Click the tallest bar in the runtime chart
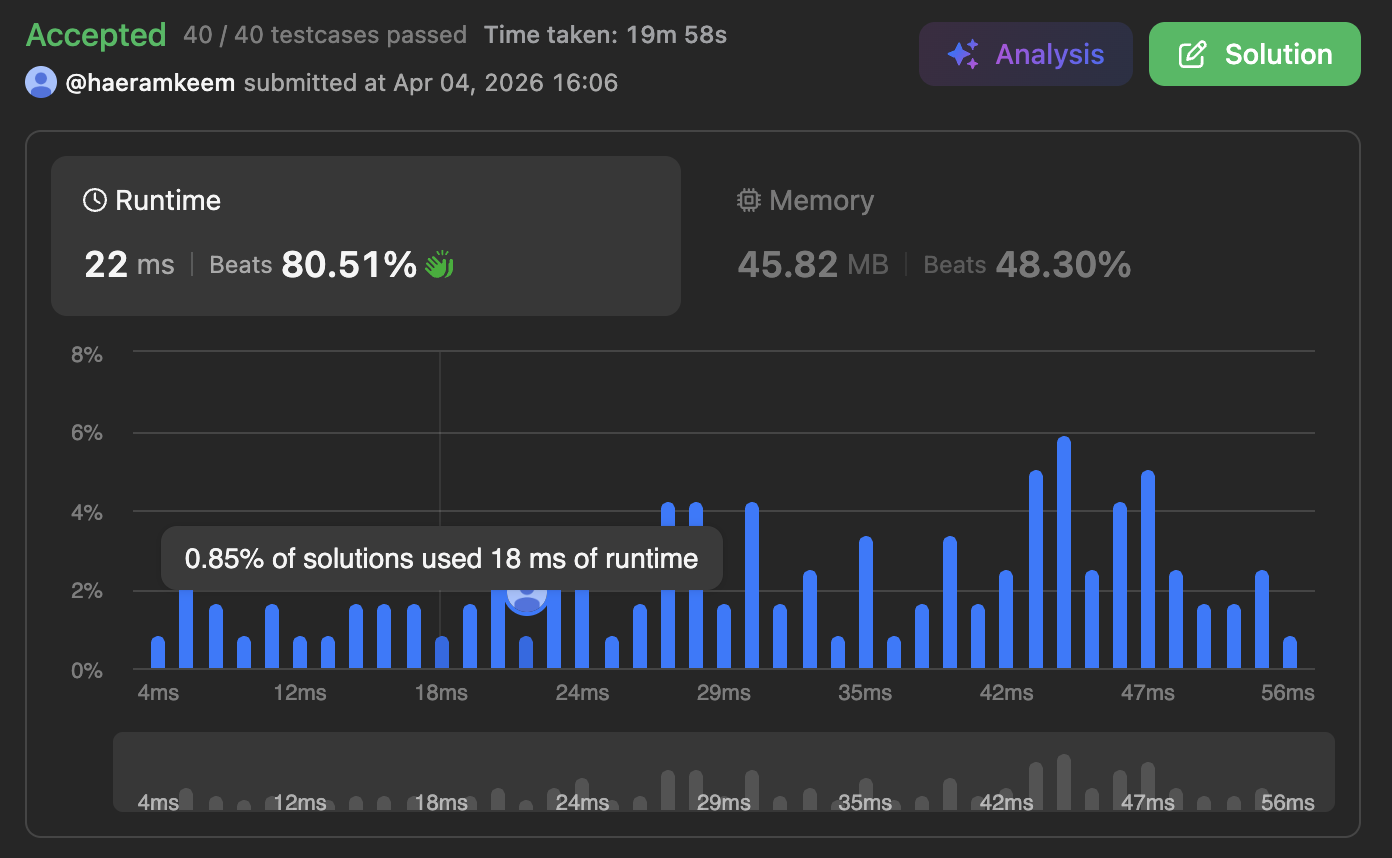Screen dimensions: 1392x858 [x=1064, y=553]
